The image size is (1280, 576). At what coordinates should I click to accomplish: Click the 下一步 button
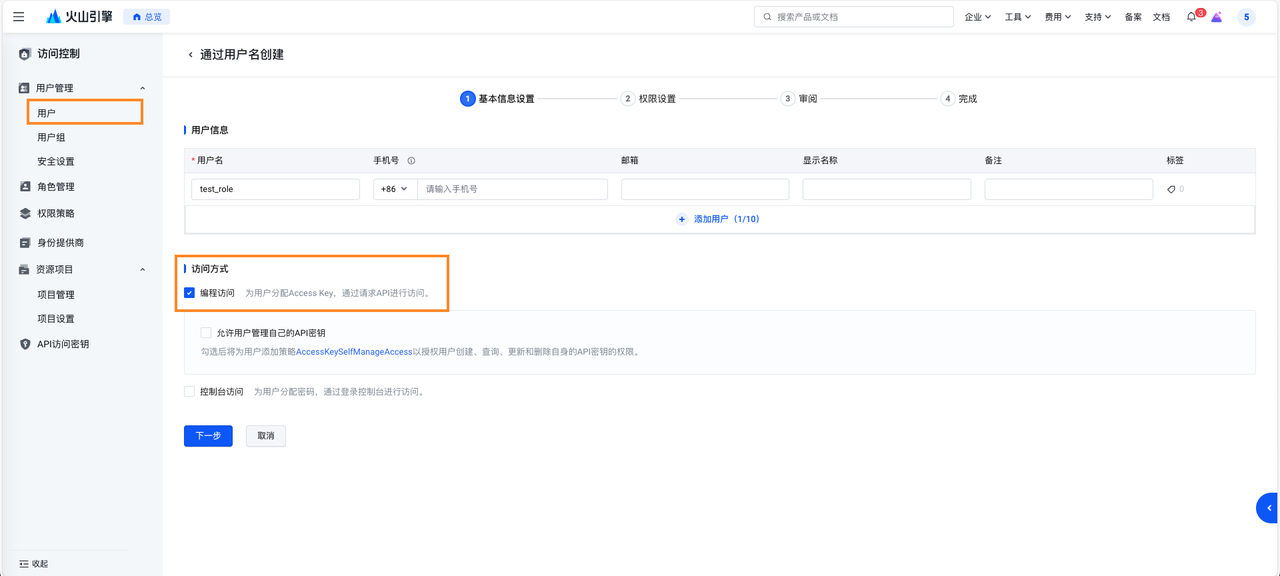click(208, 436)
